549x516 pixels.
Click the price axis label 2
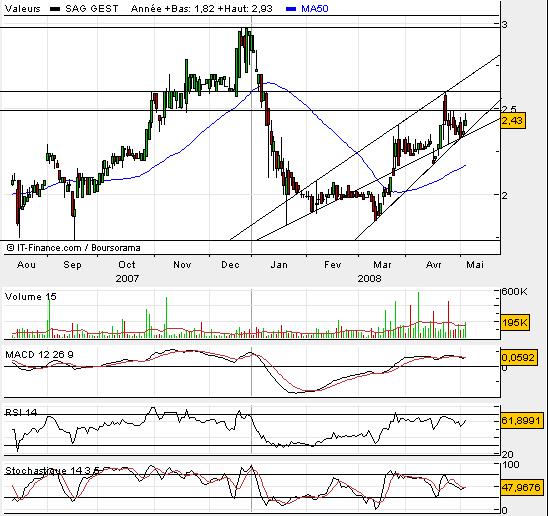click(x=505, y=195)
